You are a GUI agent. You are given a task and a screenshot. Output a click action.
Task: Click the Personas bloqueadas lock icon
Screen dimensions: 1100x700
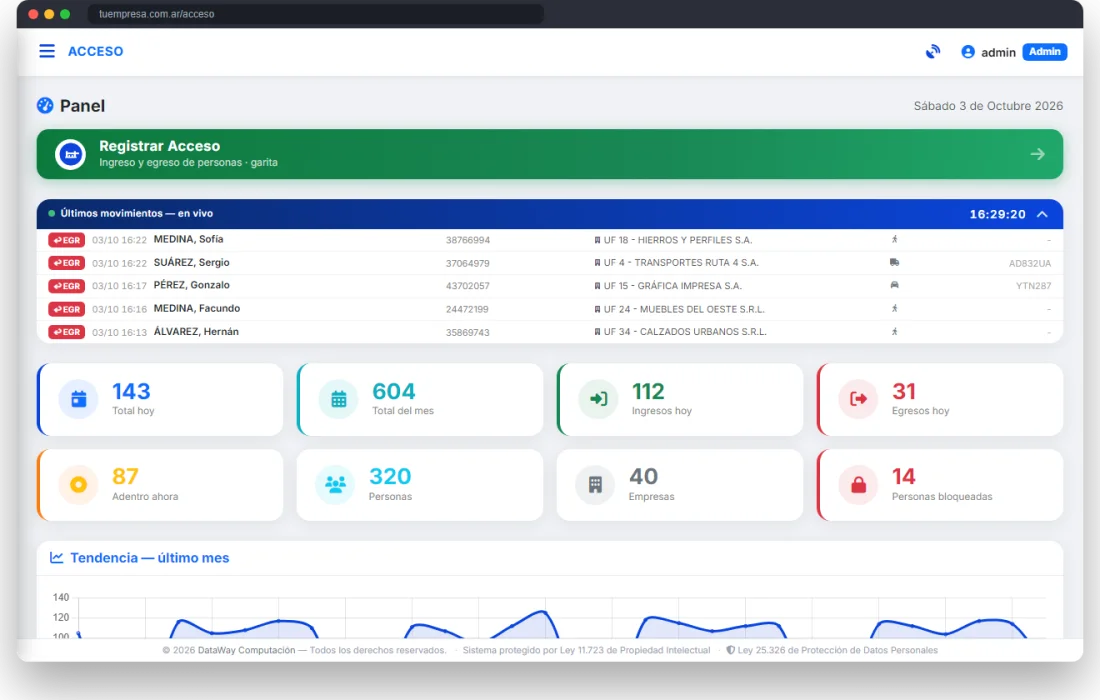coord(859,485)
